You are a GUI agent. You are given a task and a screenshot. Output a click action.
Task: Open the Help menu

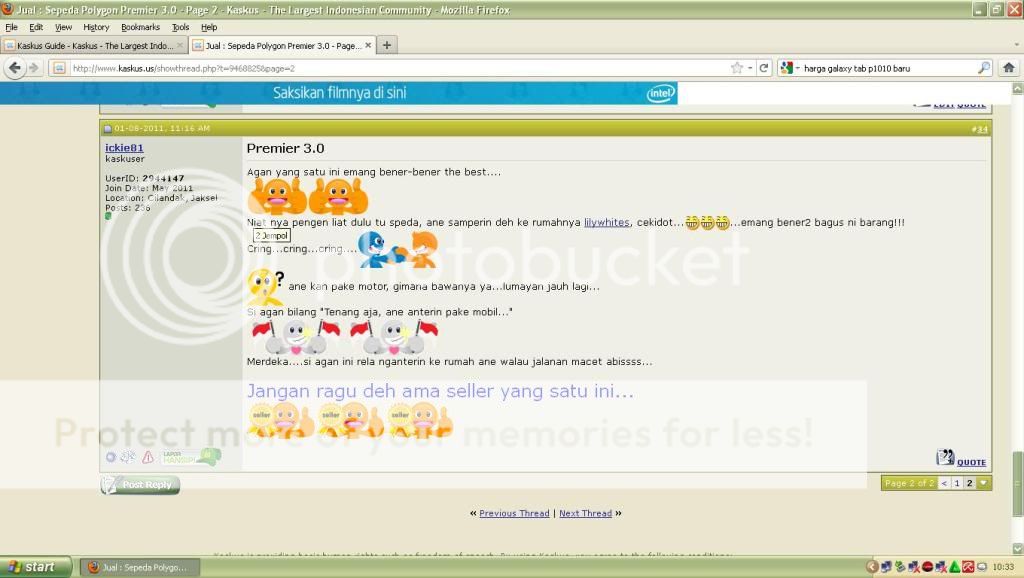(209, 27)
